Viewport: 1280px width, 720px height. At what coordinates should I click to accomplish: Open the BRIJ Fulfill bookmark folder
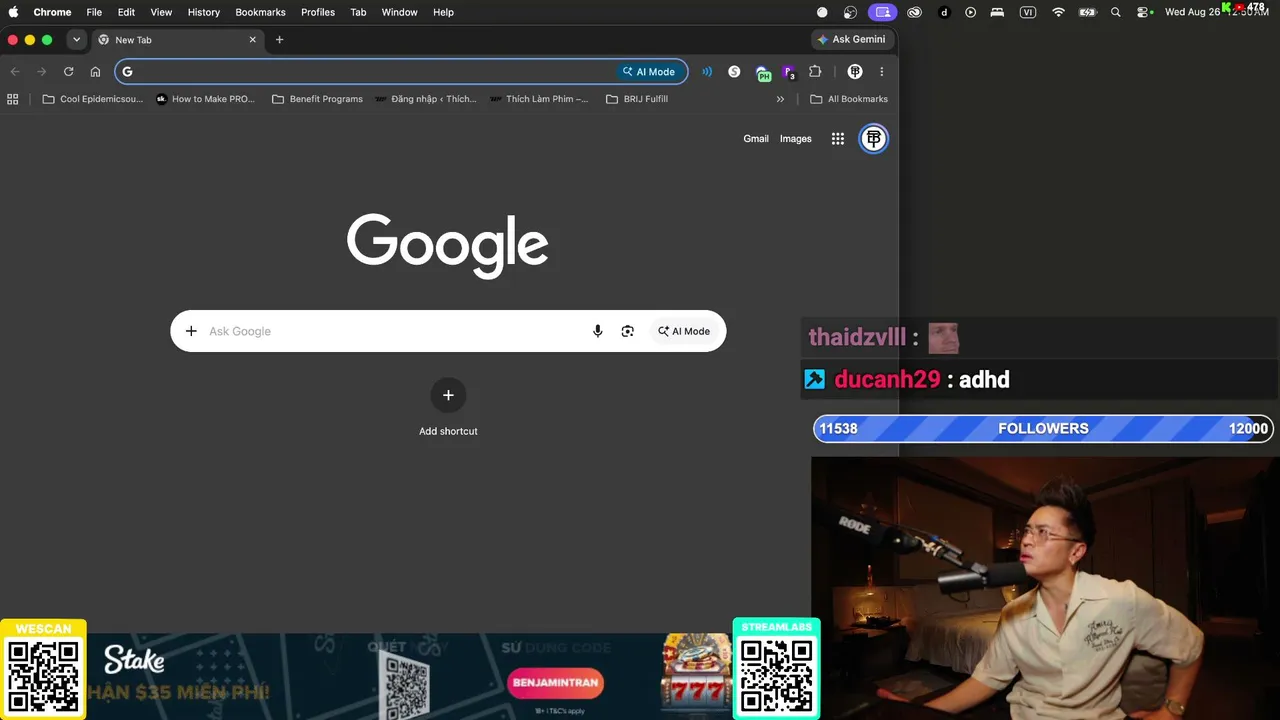pyautogui.click(x=637, y=99)
